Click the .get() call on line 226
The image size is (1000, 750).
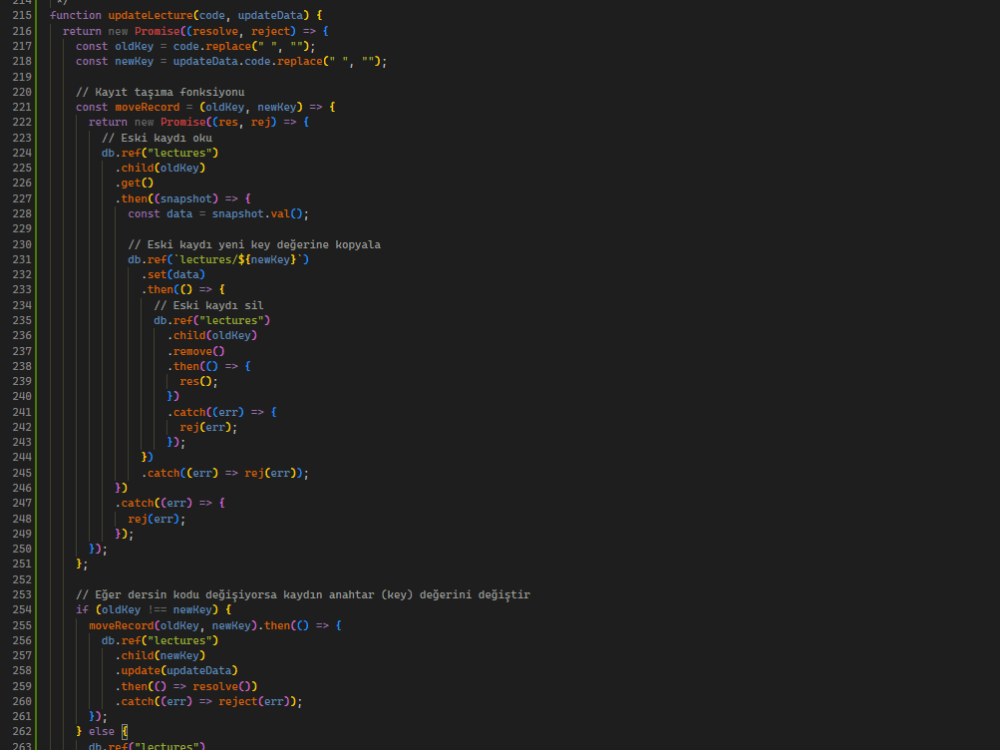pos(134,183)
